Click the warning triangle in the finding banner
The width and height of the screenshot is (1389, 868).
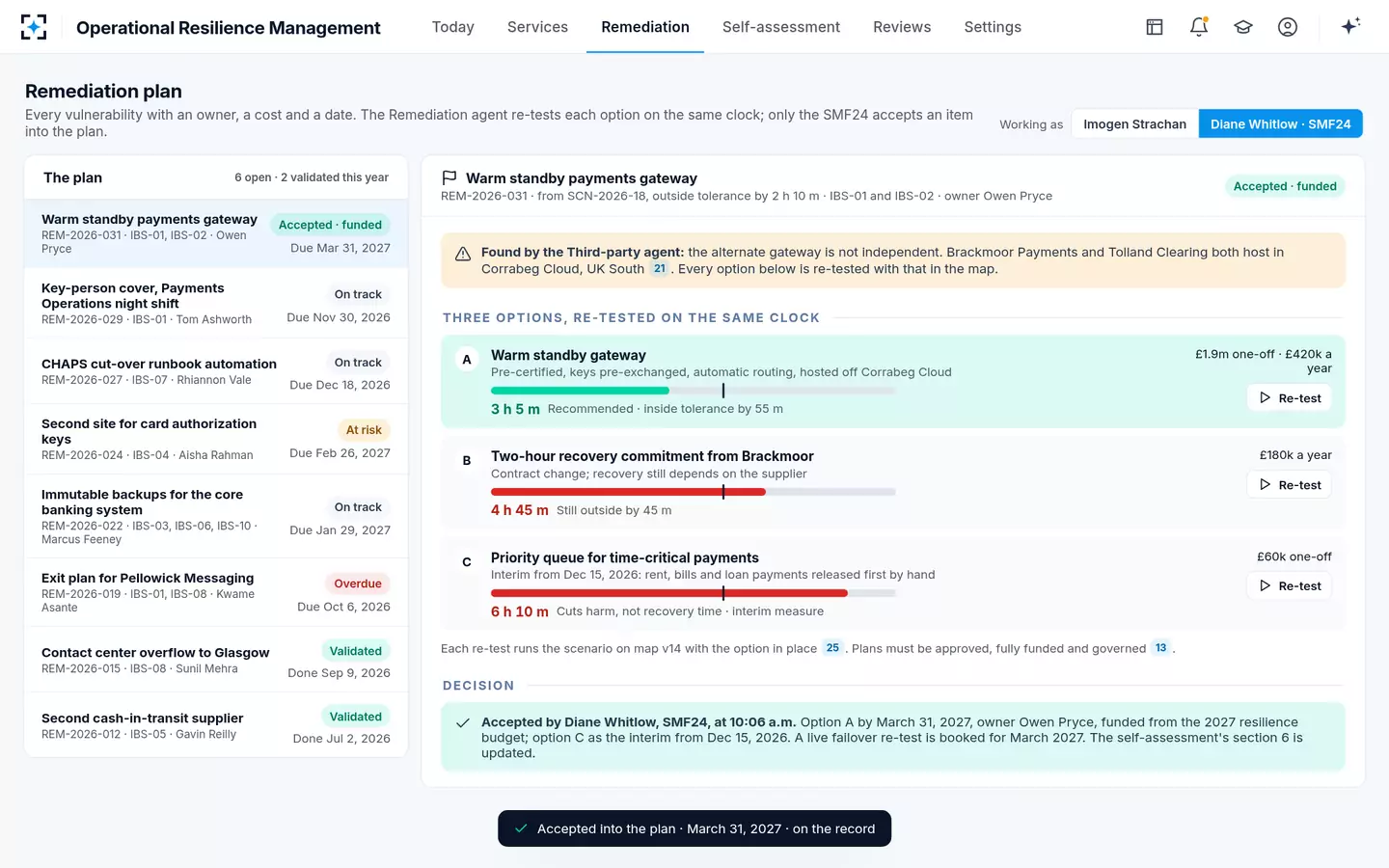(463, 254)
